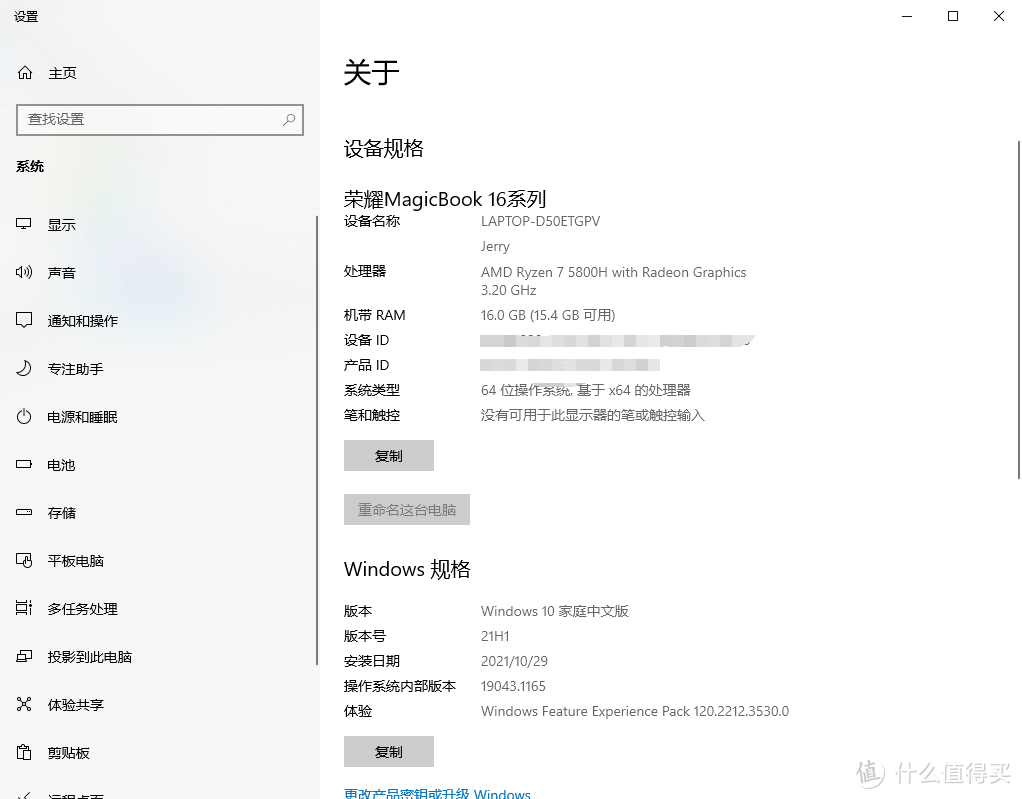1022x799 pixels.
Task: Select the 电池 battery icon
Action: 23,464
